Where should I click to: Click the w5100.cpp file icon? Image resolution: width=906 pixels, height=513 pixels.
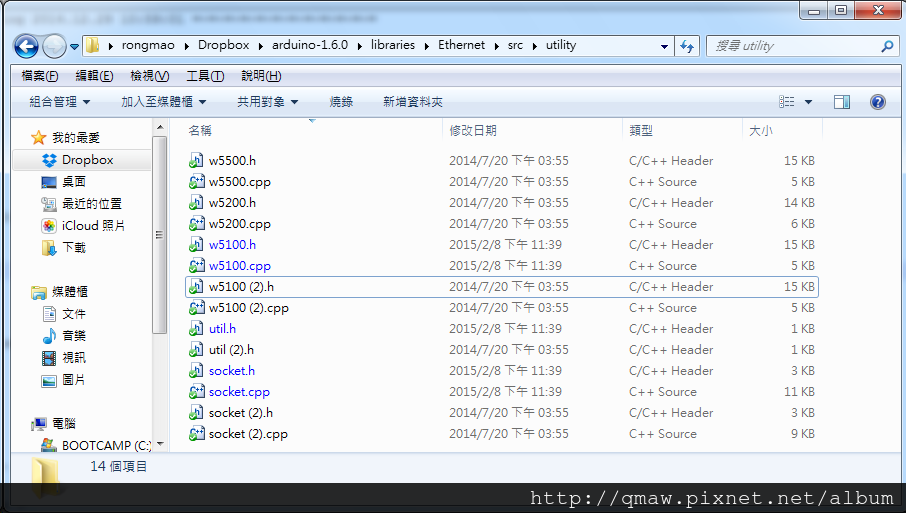click(x=196, y=266)
